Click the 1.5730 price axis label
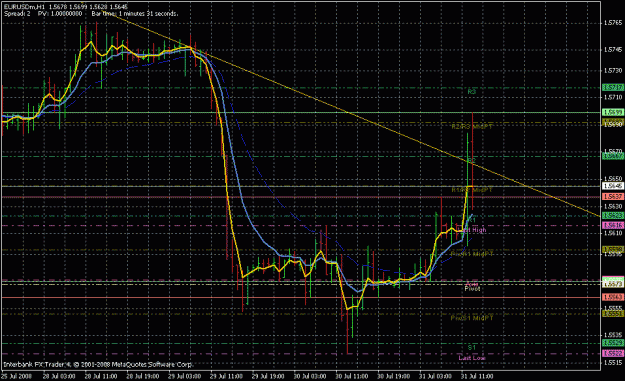This screenshot has height=381, width=625. coord(613,71)
